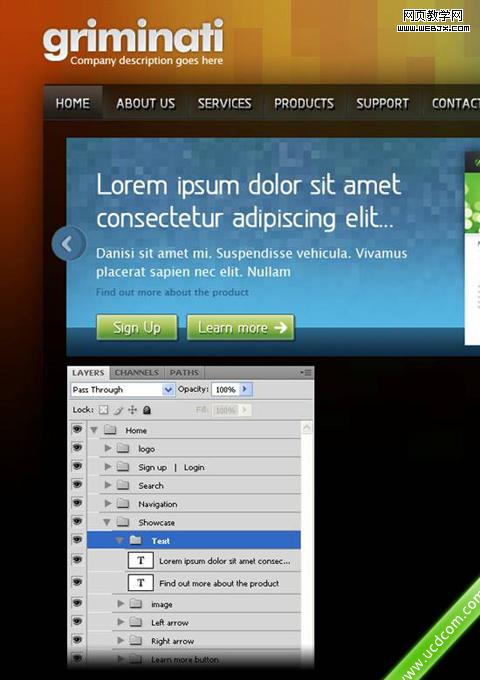Click the lock transparent pixels icon
This screenshot has width=480, height=680.
[x=103, y=410]
